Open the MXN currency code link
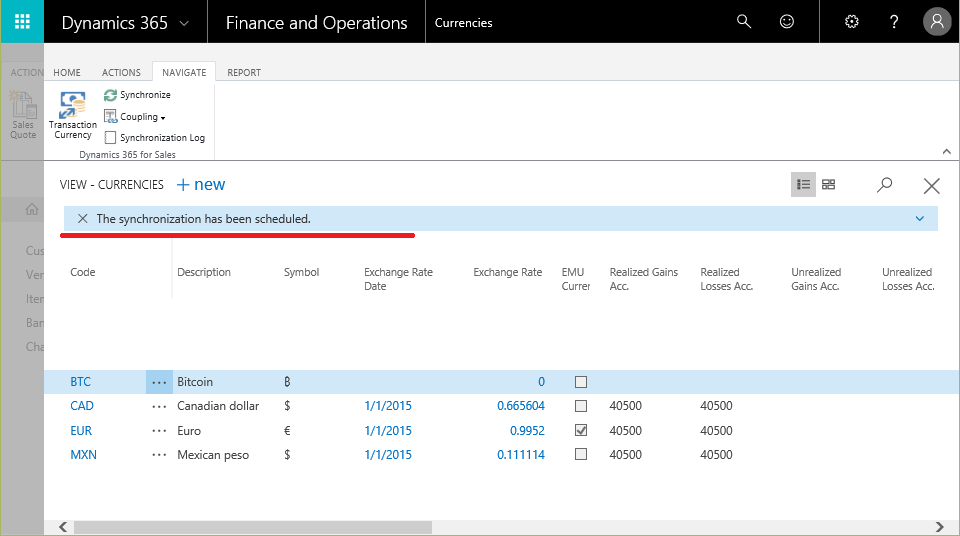Viewport: 960px width, 536px height. pyautogui.click(x=83, y=455)
